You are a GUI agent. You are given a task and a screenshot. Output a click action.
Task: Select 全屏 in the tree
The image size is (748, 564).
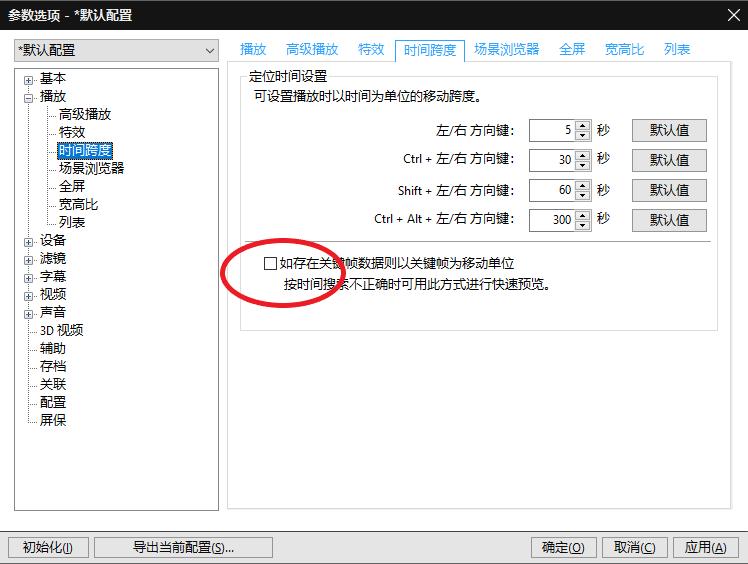72,186
